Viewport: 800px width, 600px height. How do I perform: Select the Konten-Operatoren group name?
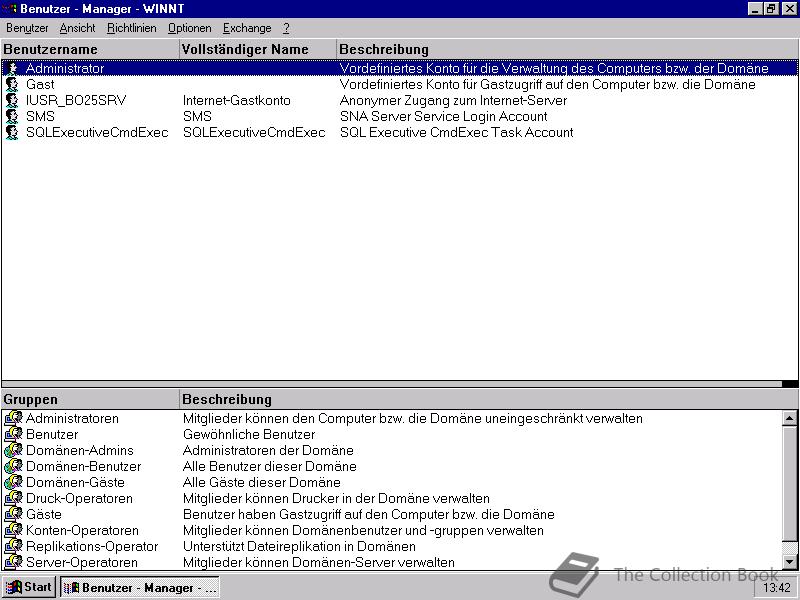[82, 531]
